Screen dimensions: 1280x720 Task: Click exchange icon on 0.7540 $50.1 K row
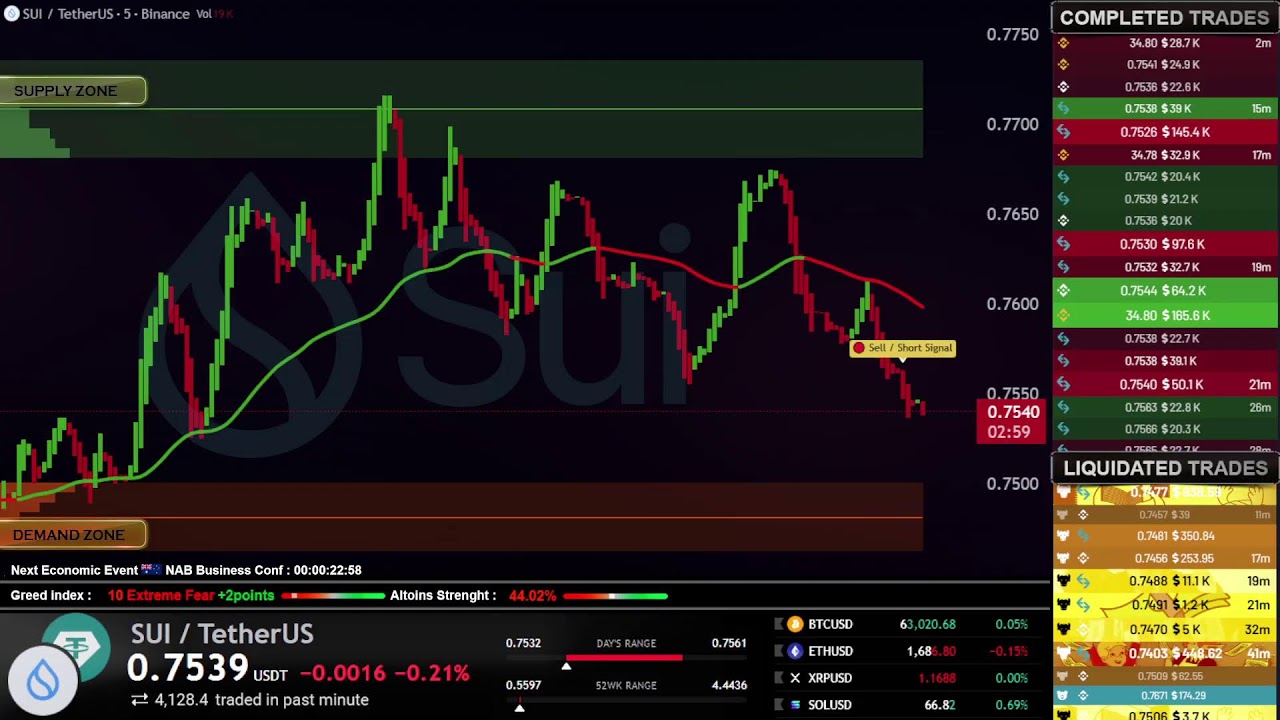click(x=1063, y=385)
